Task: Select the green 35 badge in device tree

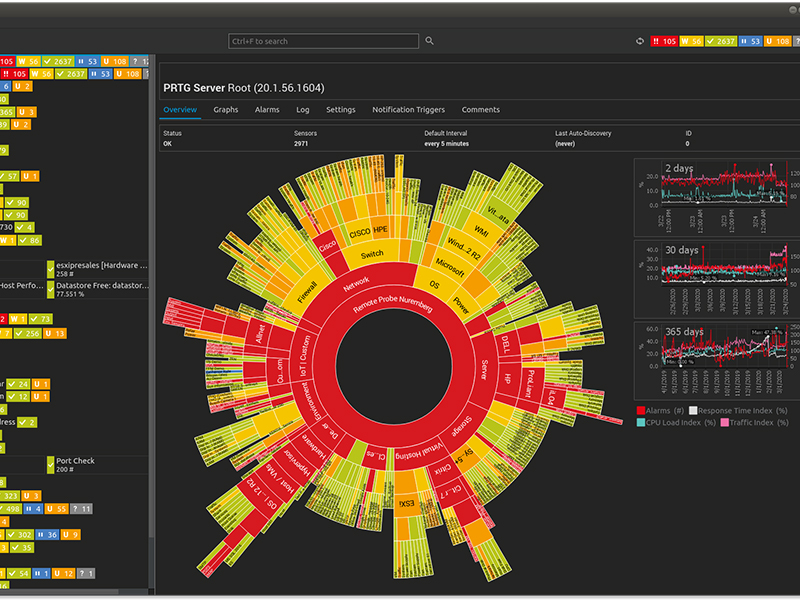Action: tap(22, 547)
